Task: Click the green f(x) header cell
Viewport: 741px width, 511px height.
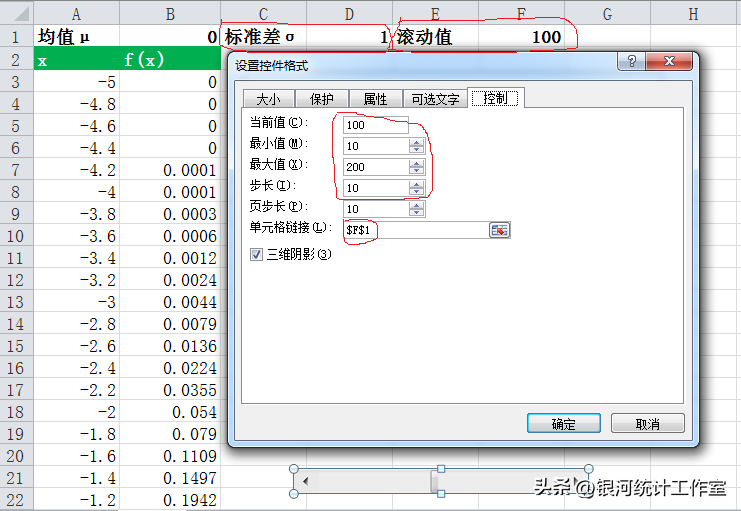Action: 170,59
